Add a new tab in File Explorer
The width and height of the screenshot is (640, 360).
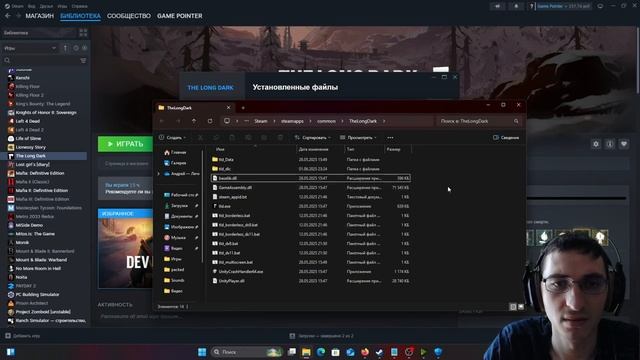pyautogui.click(x=243, y=108)
